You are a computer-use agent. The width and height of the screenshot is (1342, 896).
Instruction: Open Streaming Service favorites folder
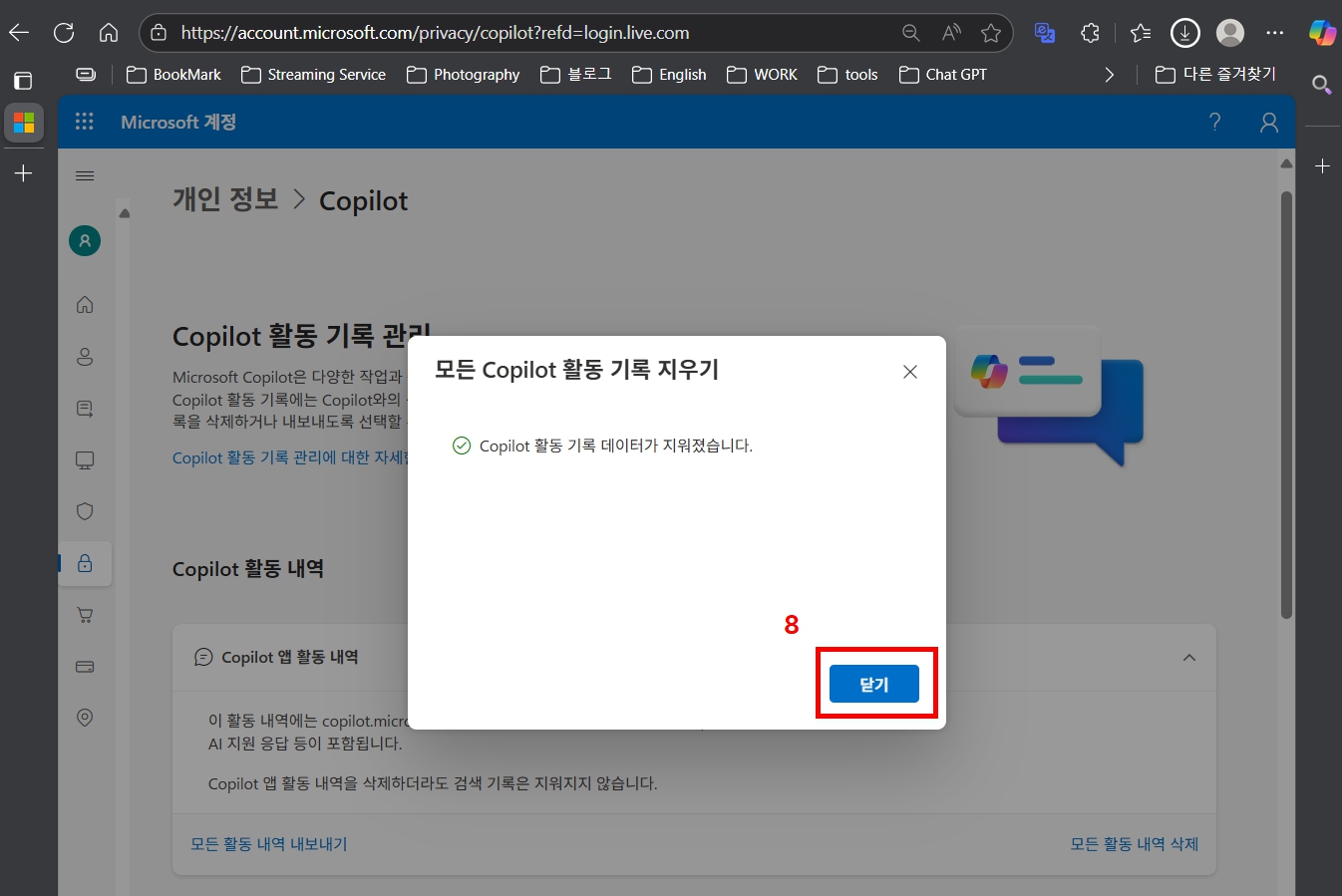click(313, 75)
